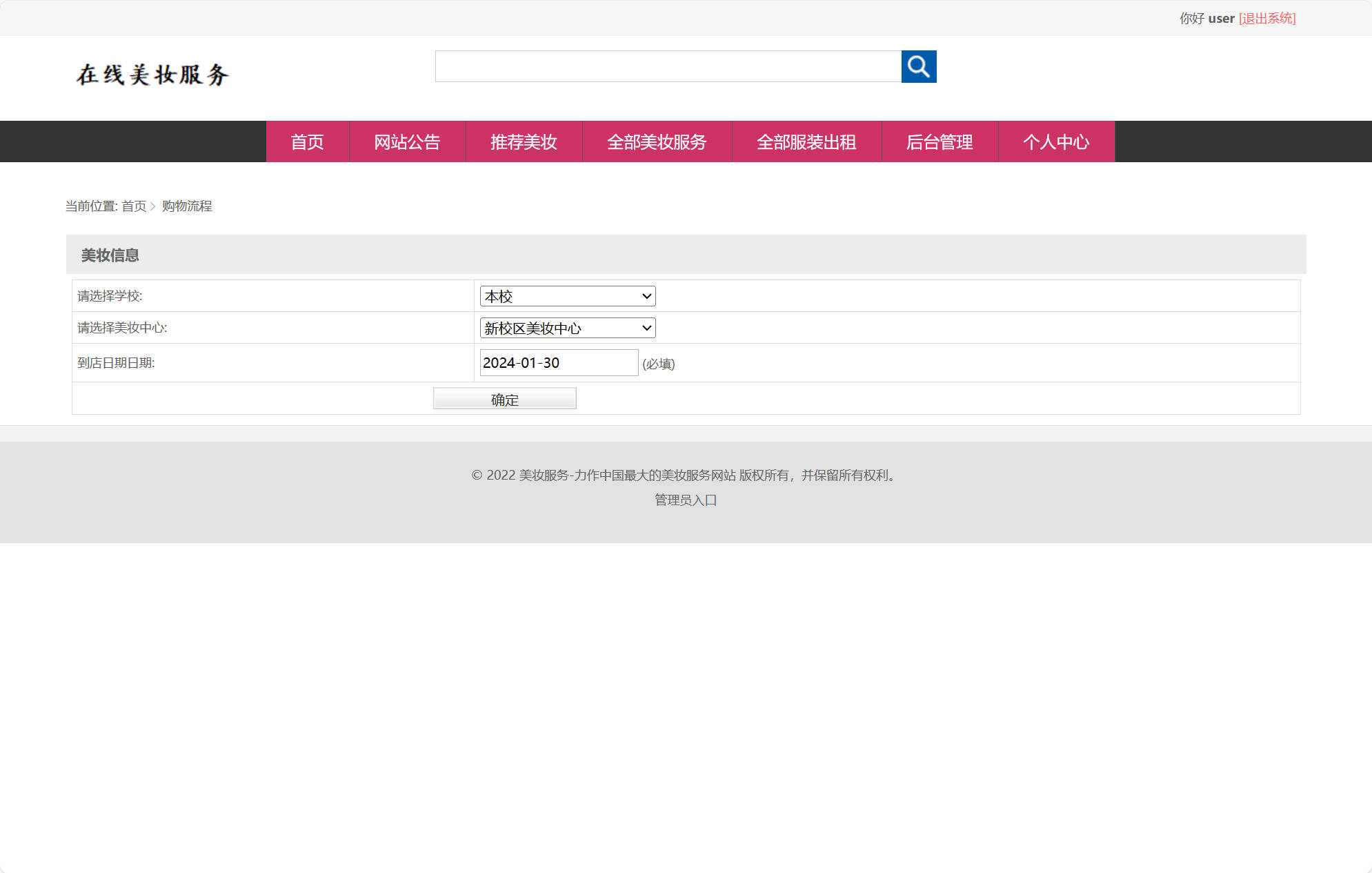Select 推荐美妆 from the navigation bar

pyautogui.click(x=524, y=141)
